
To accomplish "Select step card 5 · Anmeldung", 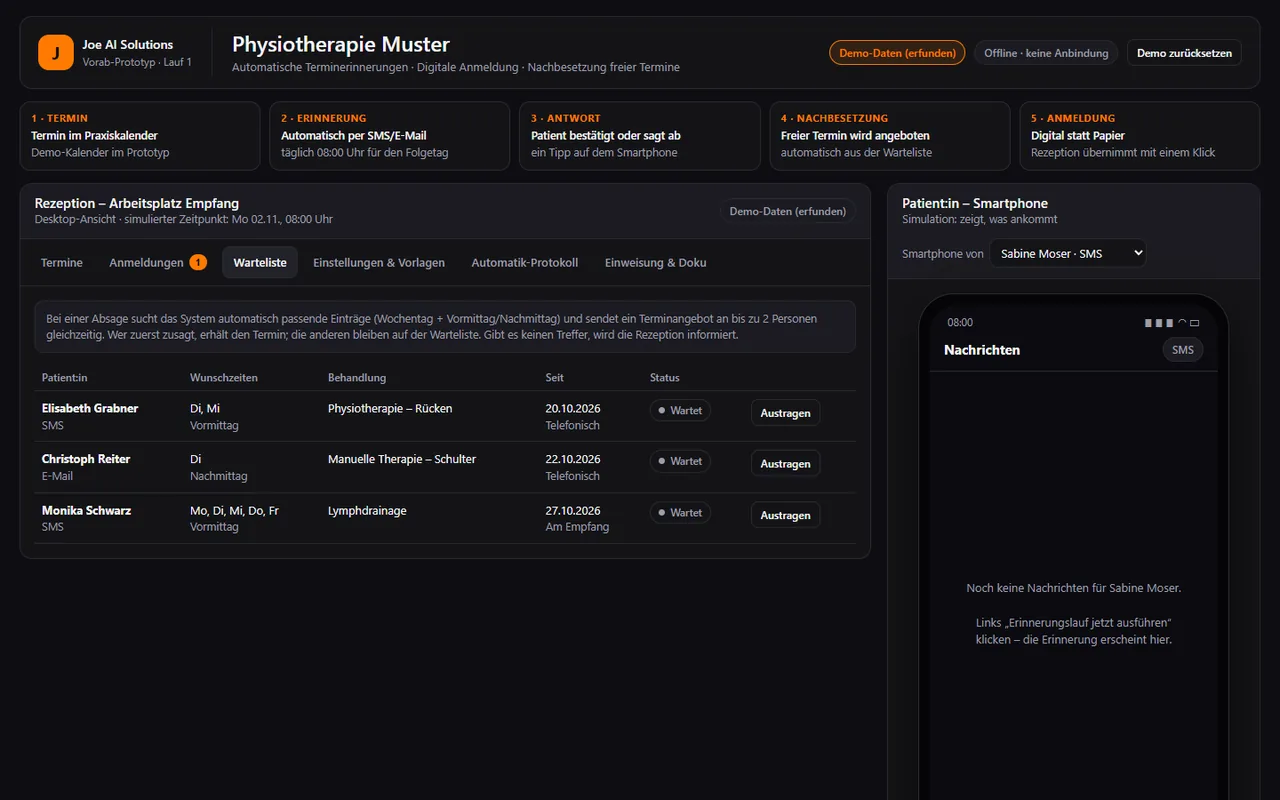I will 1140,135.
